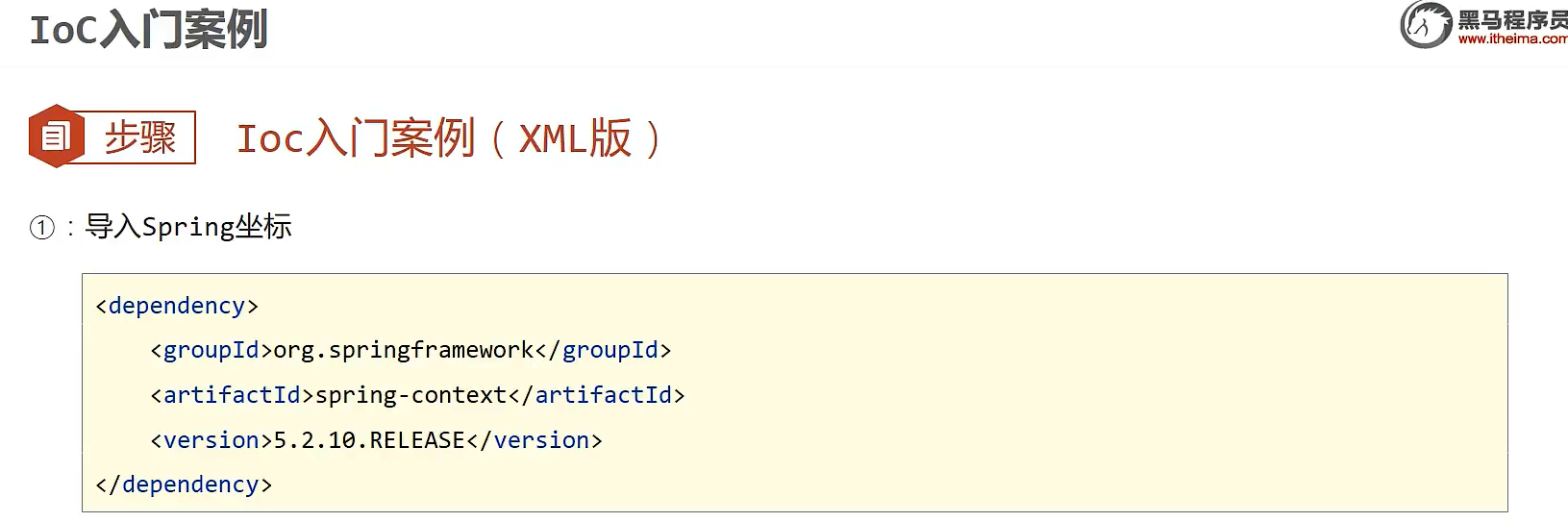Click the IoC入门案例 slide title

pos(148,29)
